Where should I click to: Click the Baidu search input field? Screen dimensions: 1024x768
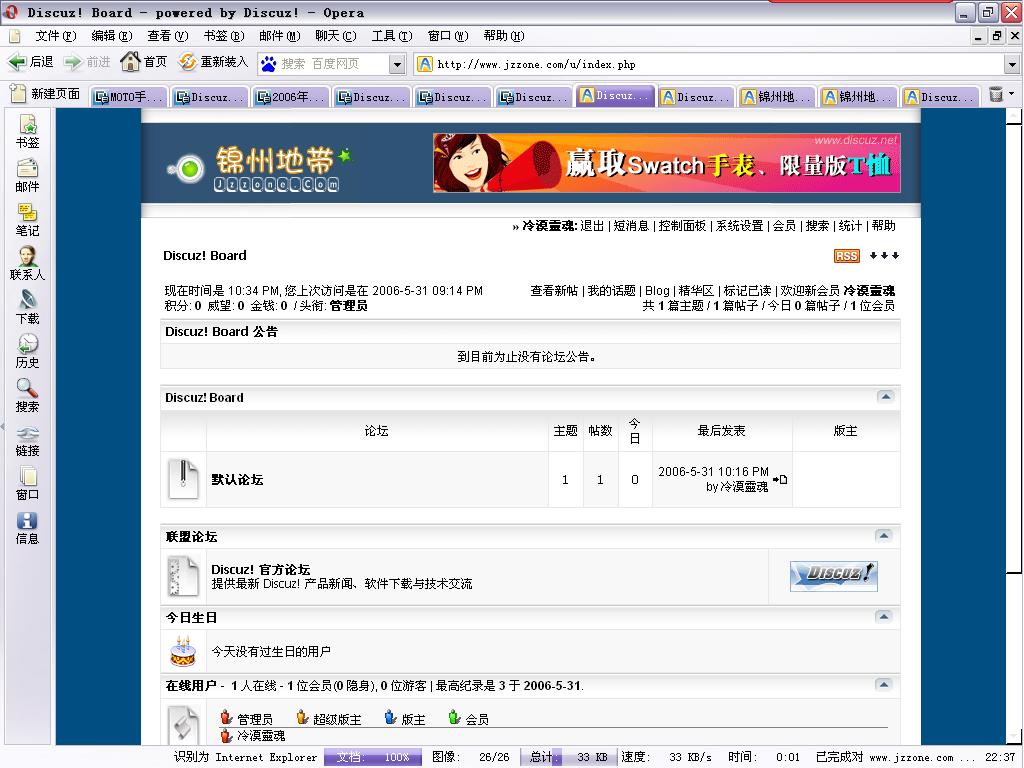(x=334, y=64)
